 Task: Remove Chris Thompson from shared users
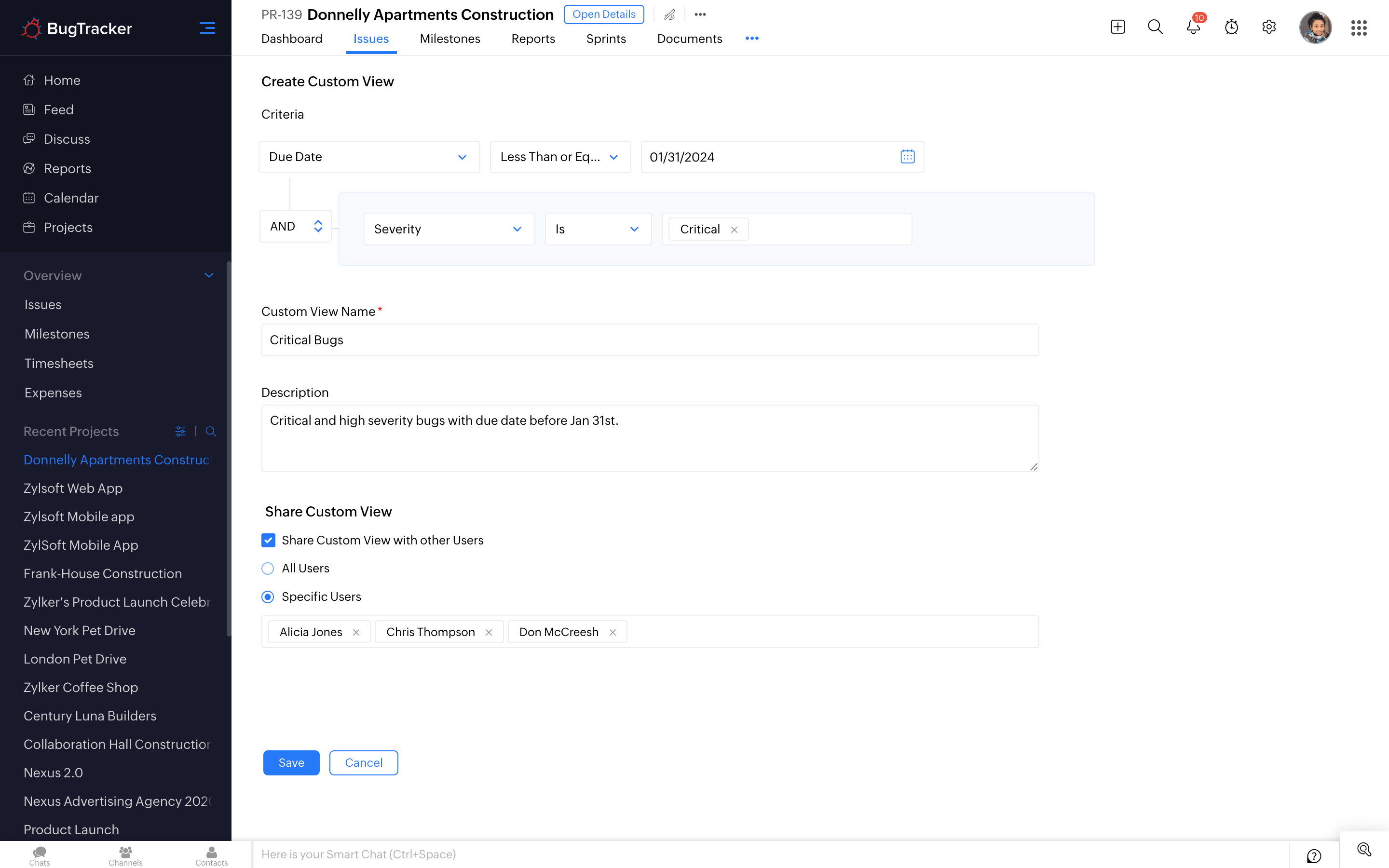[489, 632]
